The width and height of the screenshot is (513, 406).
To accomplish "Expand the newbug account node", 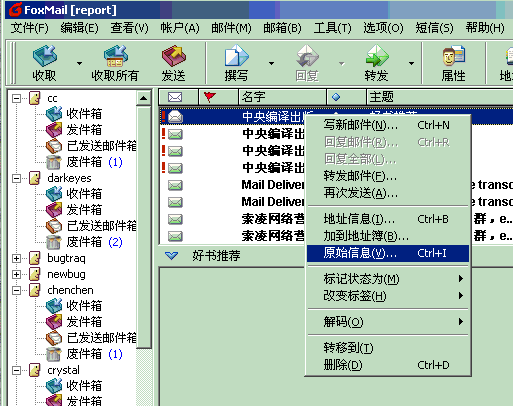I will tap(16, 274).
